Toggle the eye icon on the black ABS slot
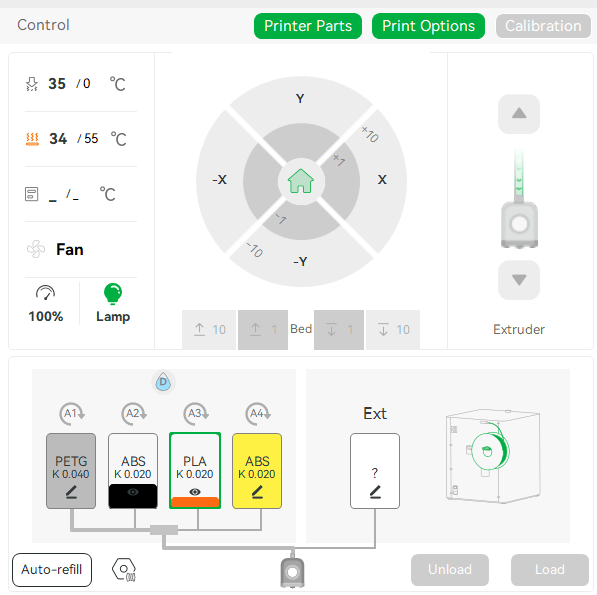 click(x=133, y=492)
